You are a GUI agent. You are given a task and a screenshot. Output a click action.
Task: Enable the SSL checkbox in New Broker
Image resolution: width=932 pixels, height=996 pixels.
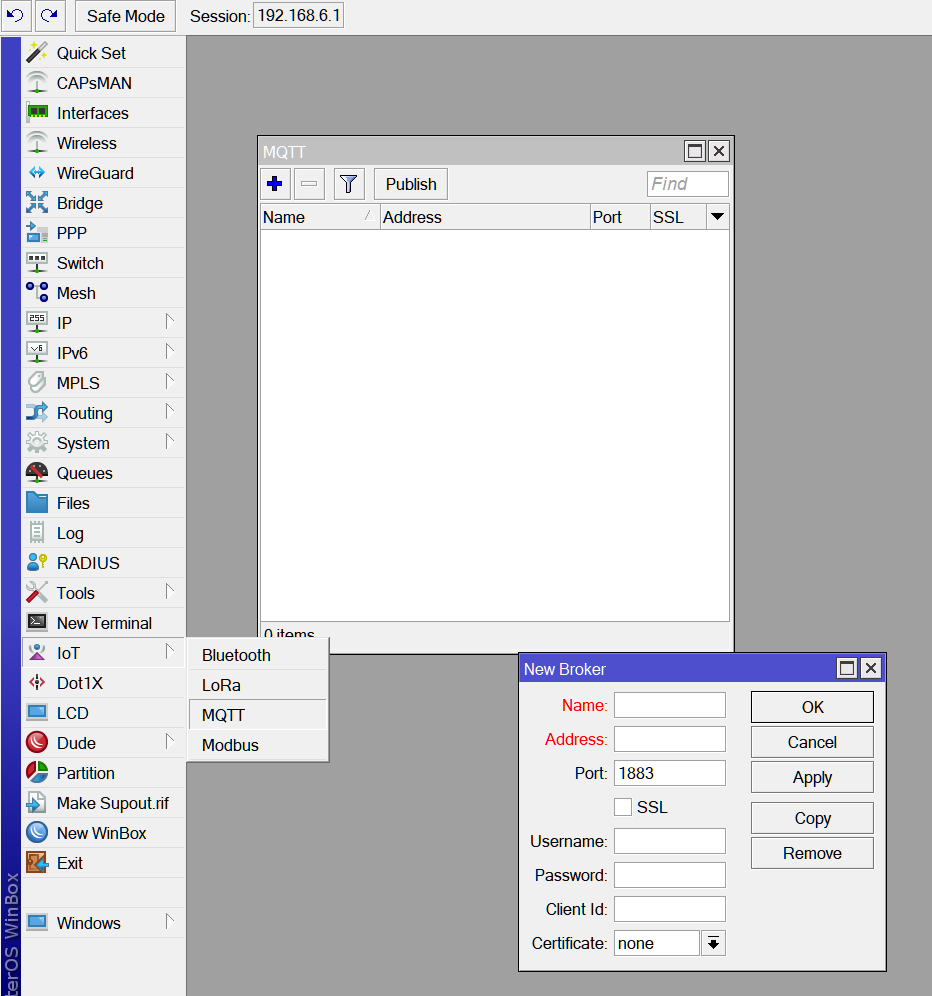click(x=622, y=807)
